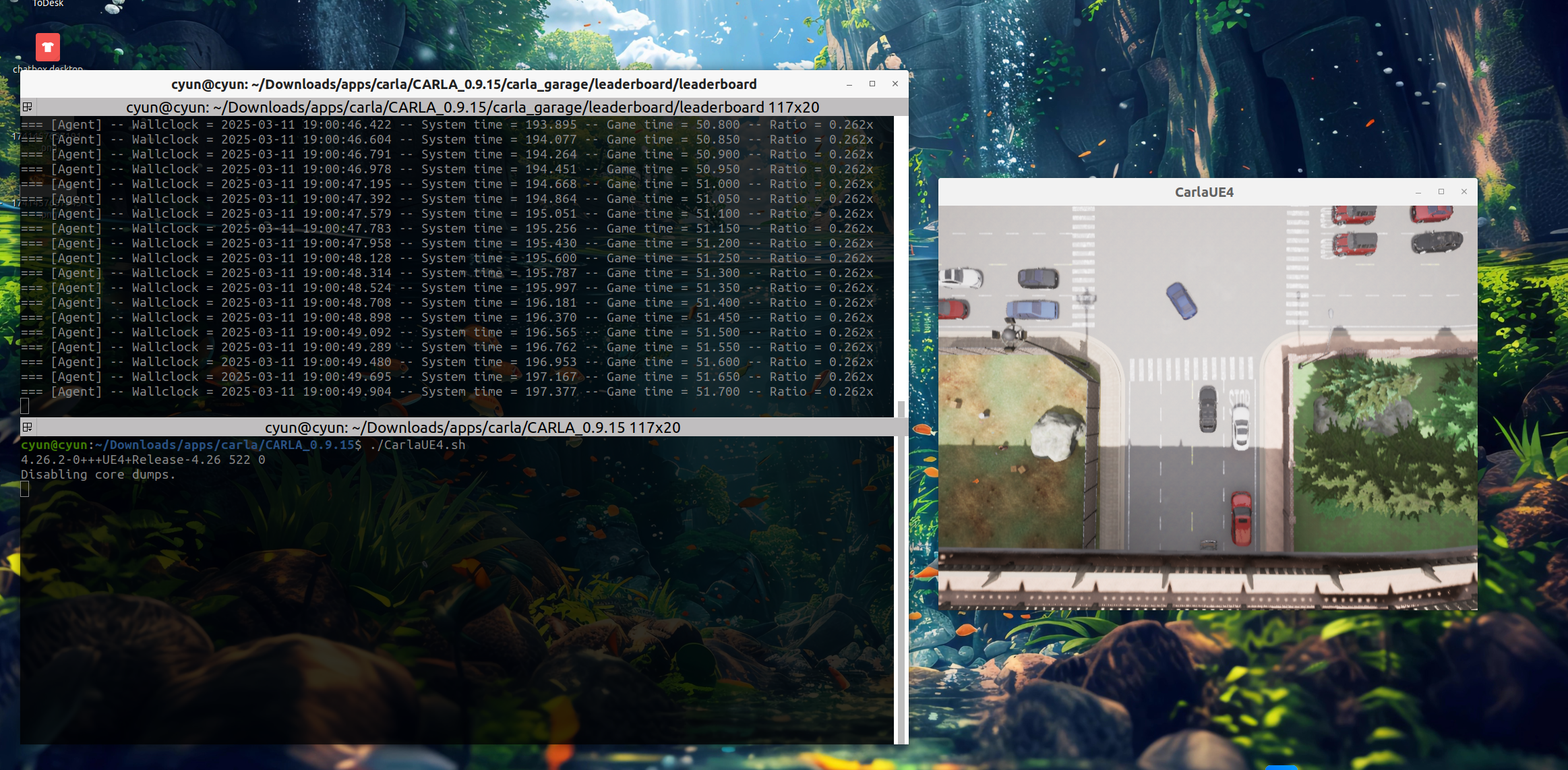Click the upper track of the Agent log scrollbar

click(x=901, y=256)
